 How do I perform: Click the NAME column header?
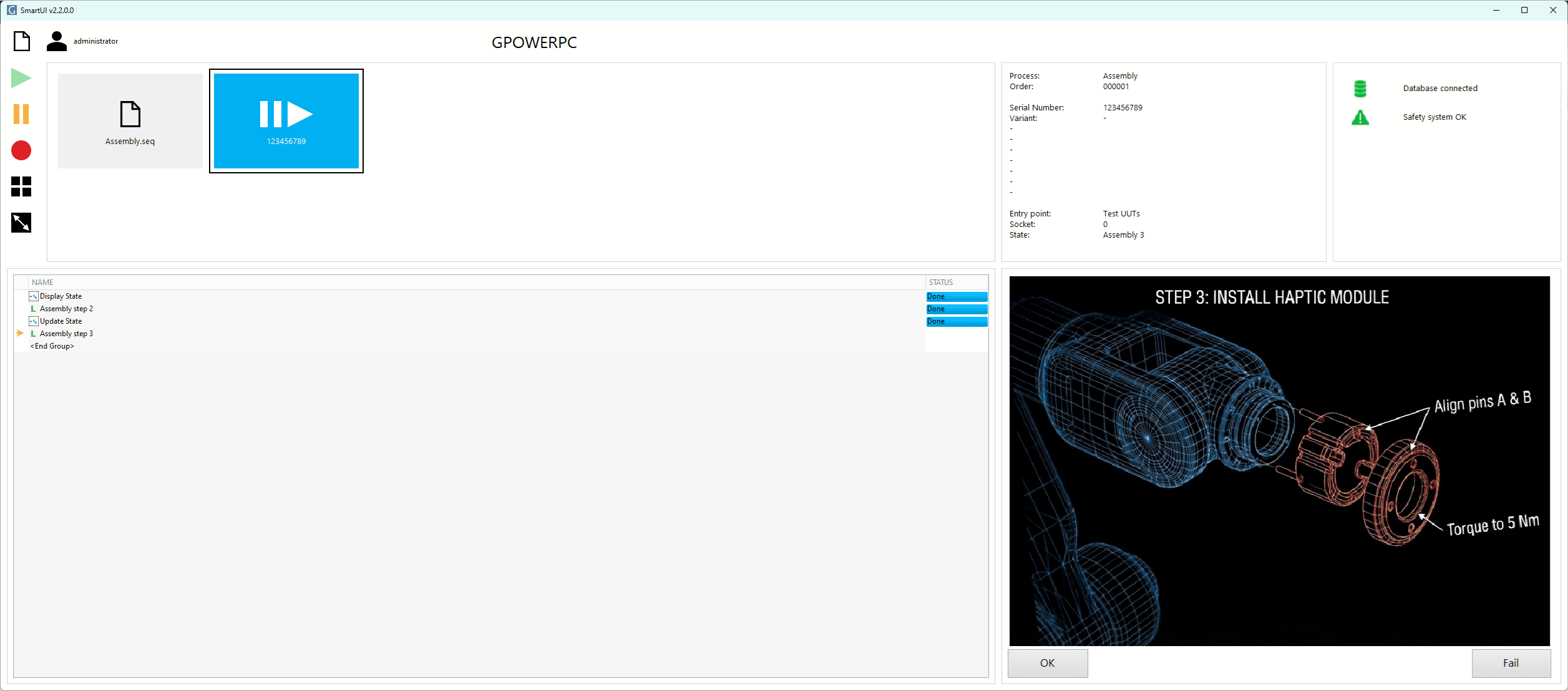click(42, 283)
